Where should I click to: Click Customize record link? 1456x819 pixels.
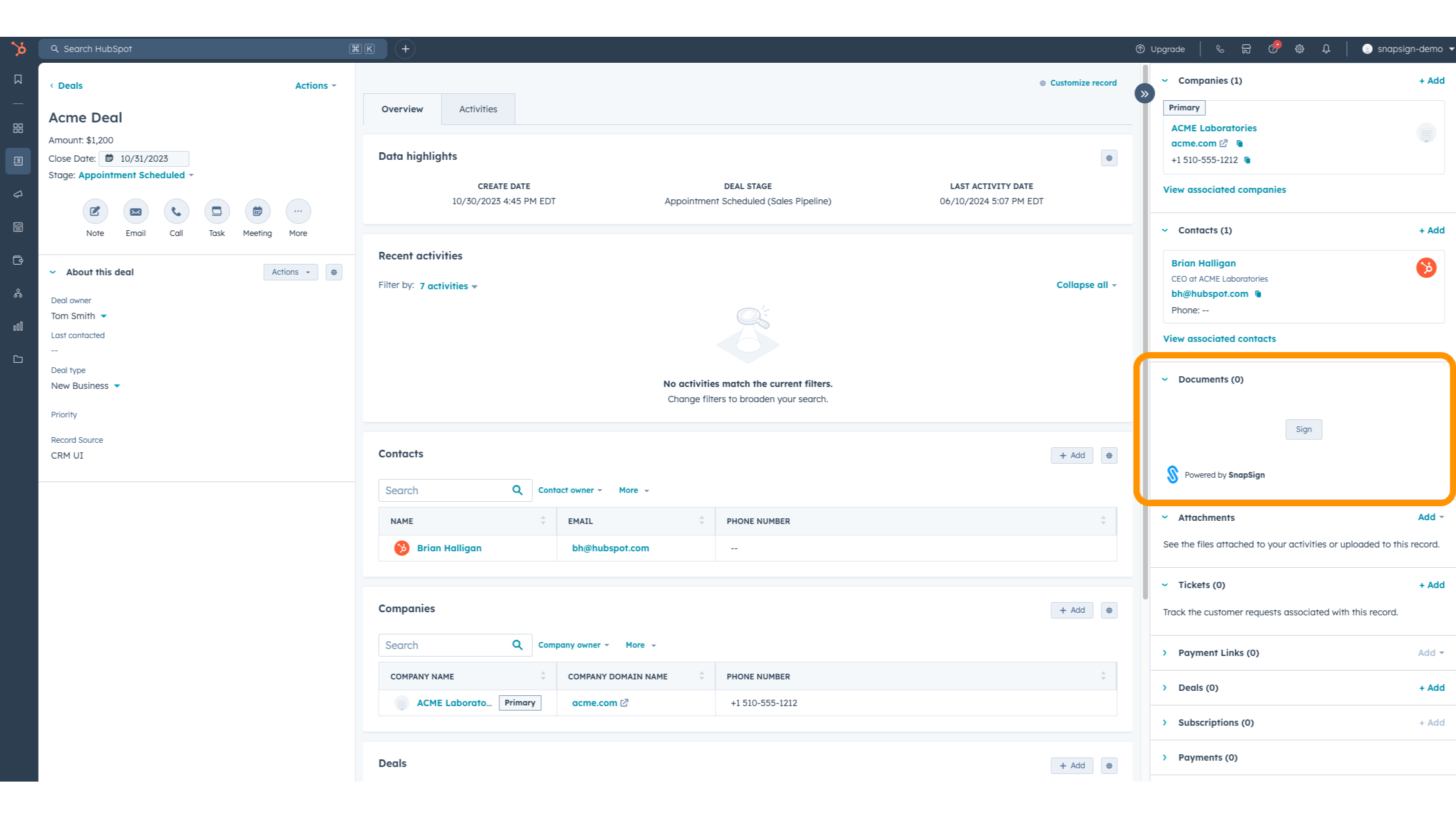(1077, 83)
